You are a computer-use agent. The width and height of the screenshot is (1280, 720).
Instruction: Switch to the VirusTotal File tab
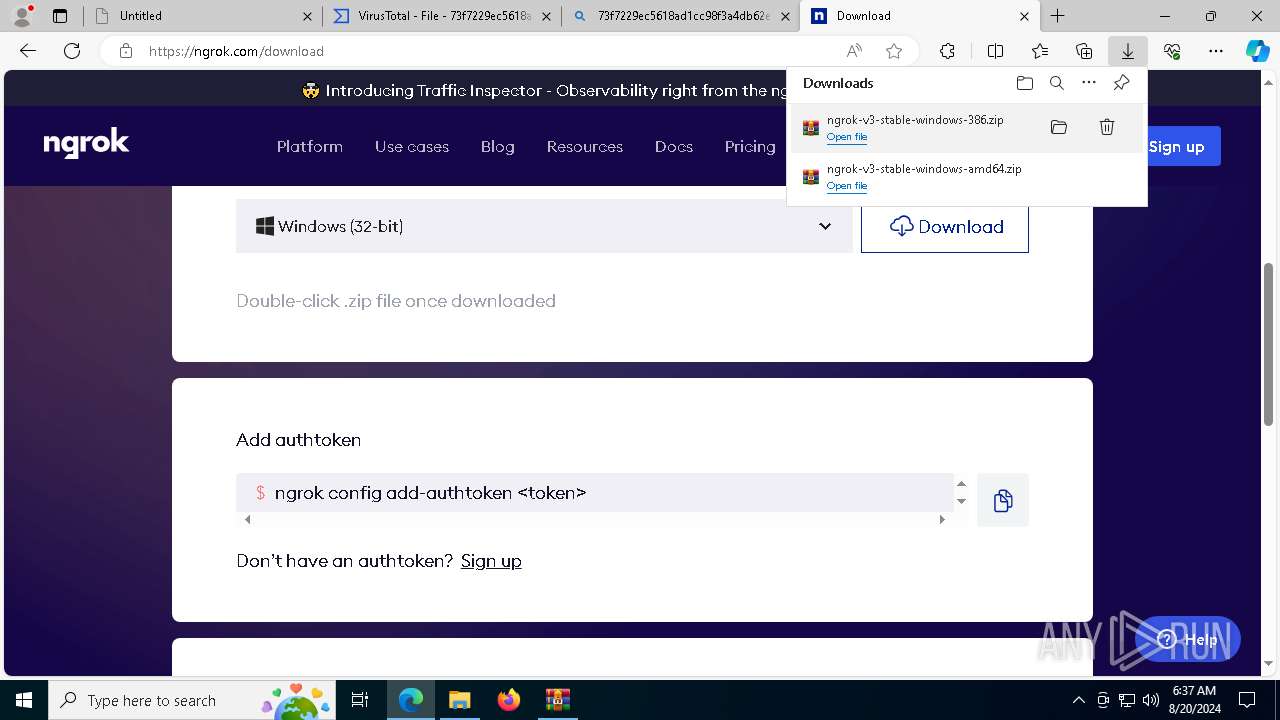point(442,16)
